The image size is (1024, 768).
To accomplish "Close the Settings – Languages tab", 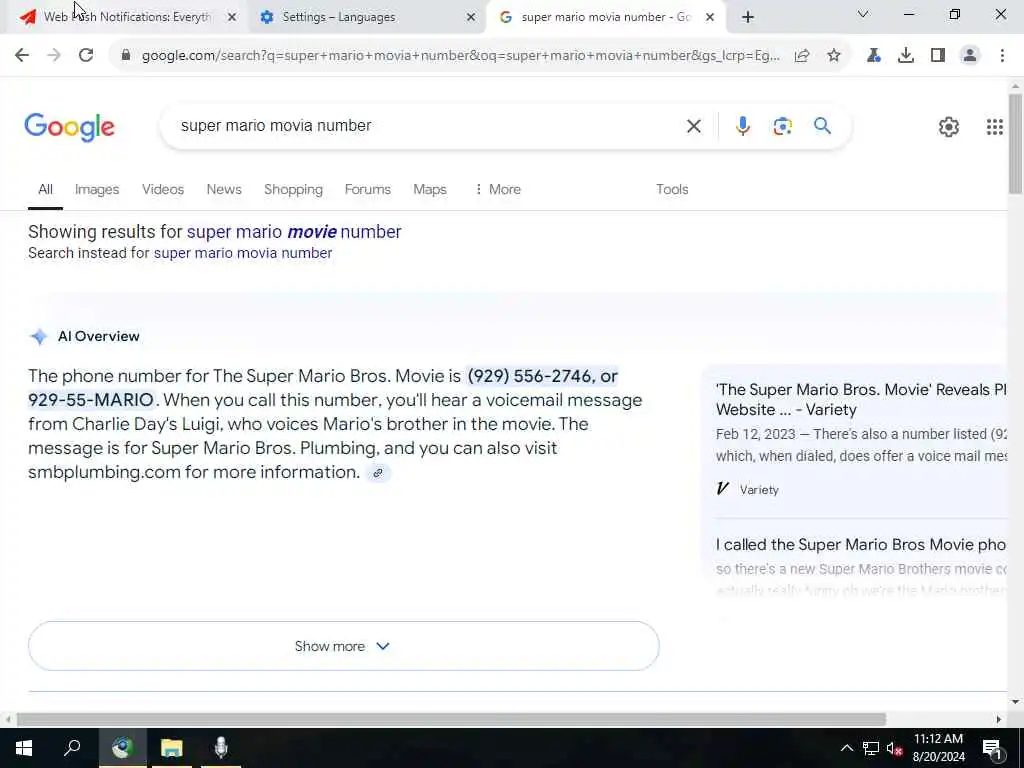I will 471,17.
